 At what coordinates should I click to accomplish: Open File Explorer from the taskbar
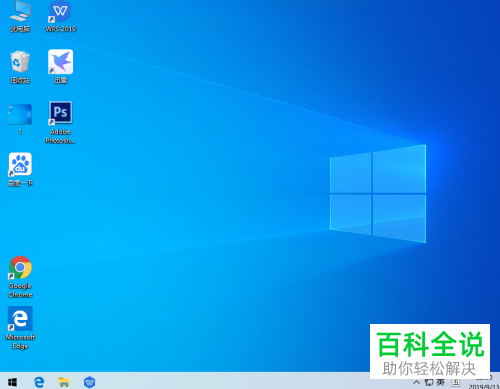coord(64,382)
